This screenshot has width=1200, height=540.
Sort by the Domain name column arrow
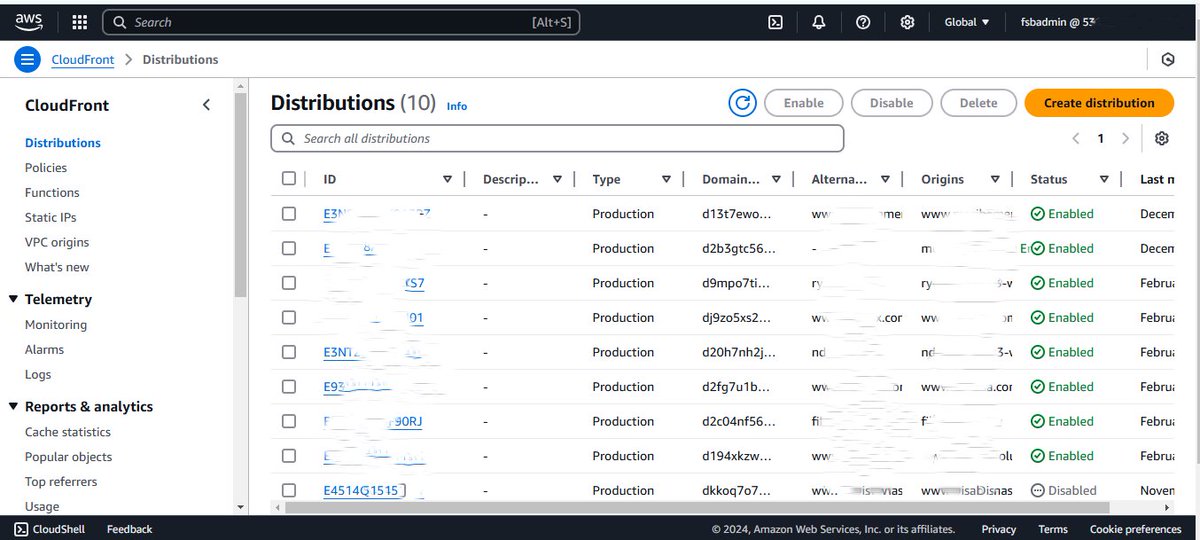(x=776, y=179)
